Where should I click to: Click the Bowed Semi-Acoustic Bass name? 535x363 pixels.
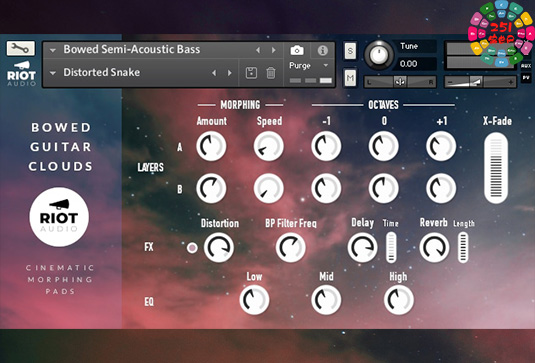(132, 49)
